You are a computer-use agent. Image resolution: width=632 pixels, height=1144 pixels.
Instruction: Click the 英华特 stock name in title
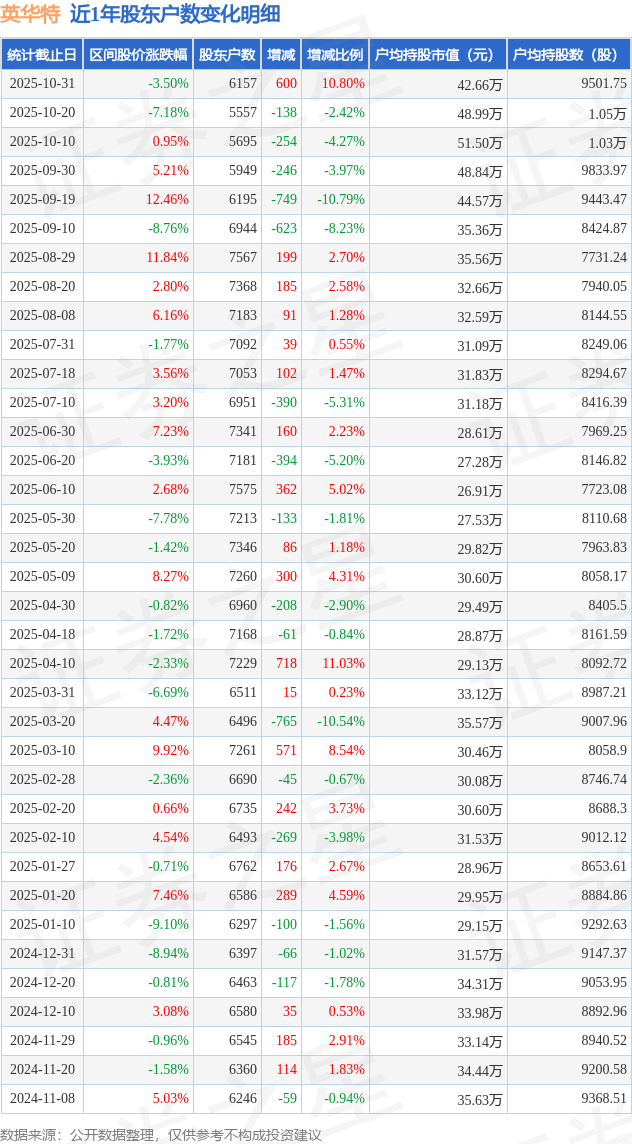coord(30,14)
